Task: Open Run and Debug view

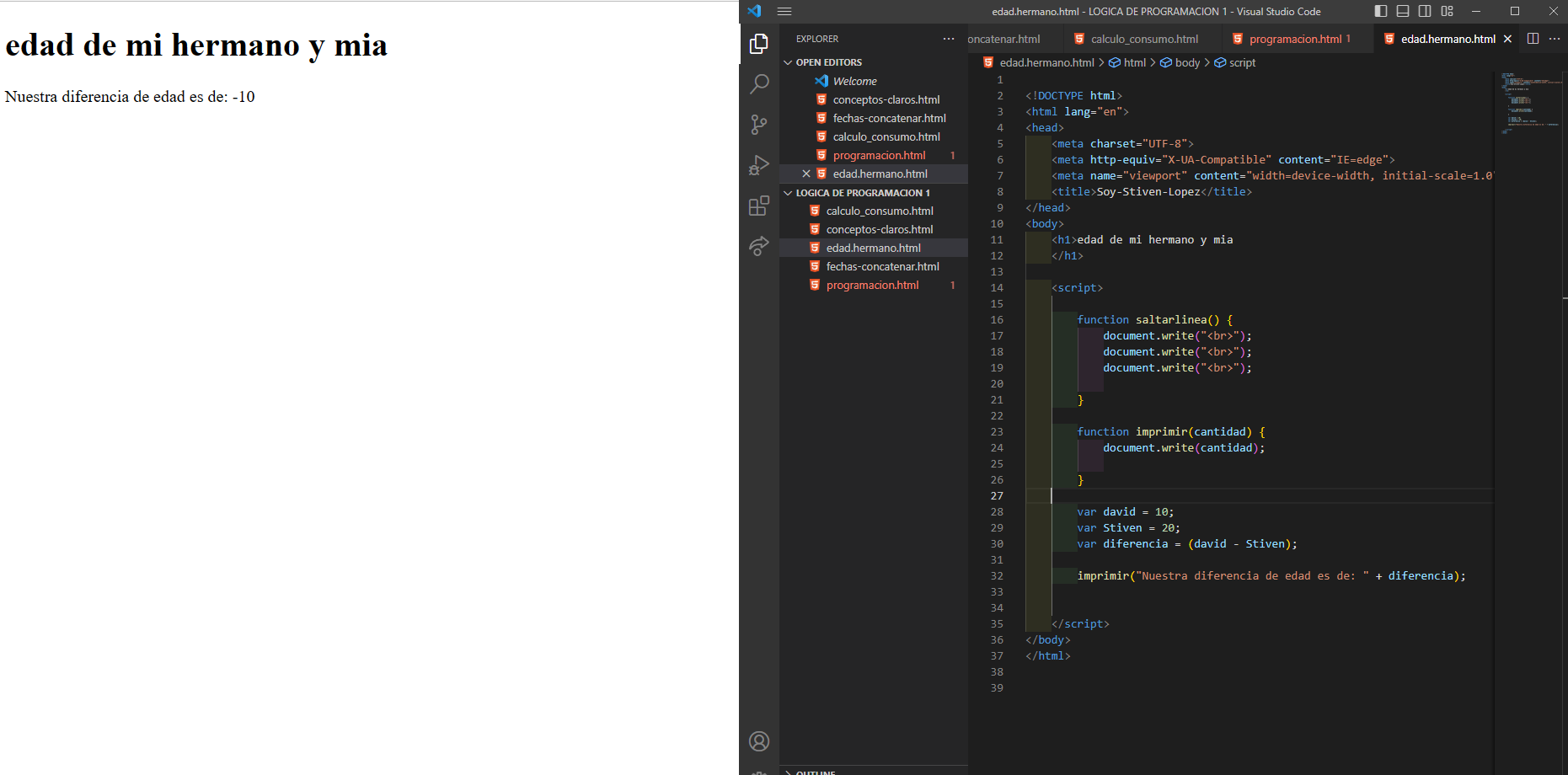Action: pyautogui.click(x=759, y=165)
